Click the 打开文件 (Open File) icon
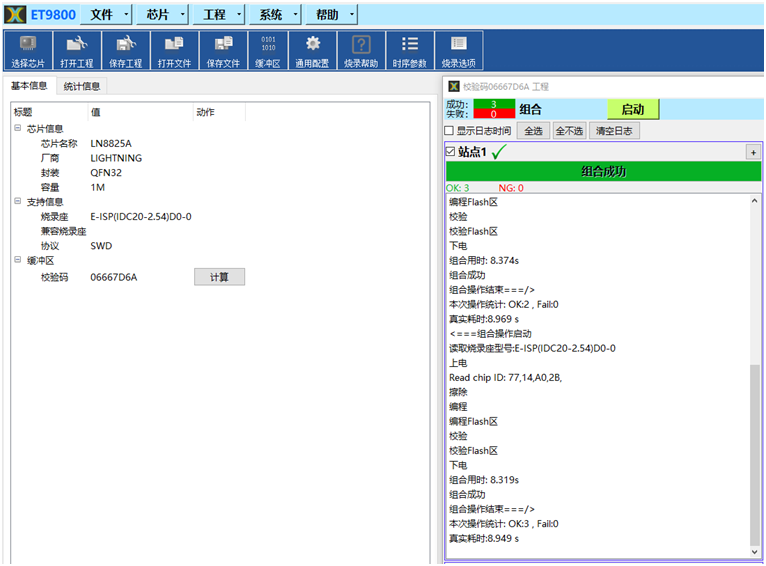766x566 pixels. tap(174, 50)
